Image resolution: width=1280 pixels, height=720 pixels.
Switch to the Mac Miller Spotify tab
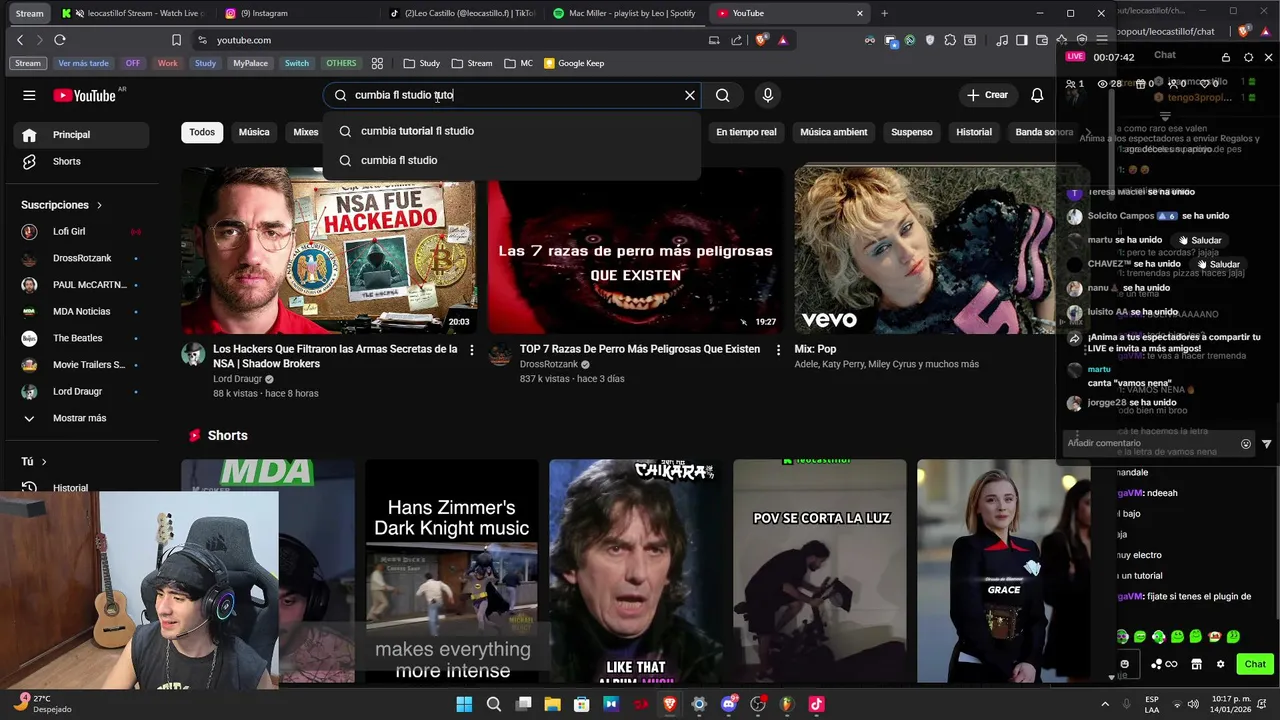coord(626,13)
